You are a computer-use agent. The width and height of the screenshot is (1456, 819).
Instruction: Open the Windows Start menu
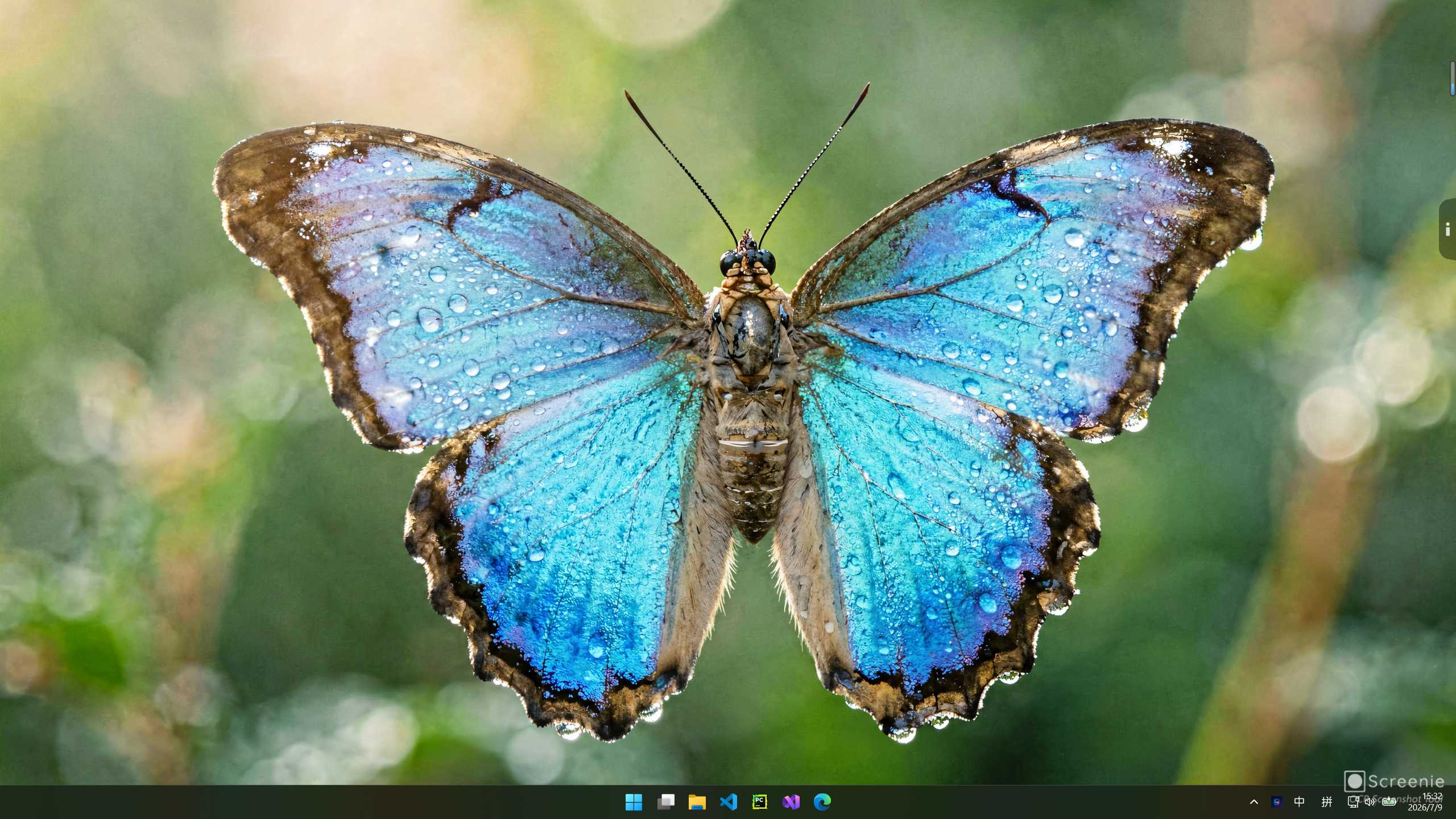point(634,802)
